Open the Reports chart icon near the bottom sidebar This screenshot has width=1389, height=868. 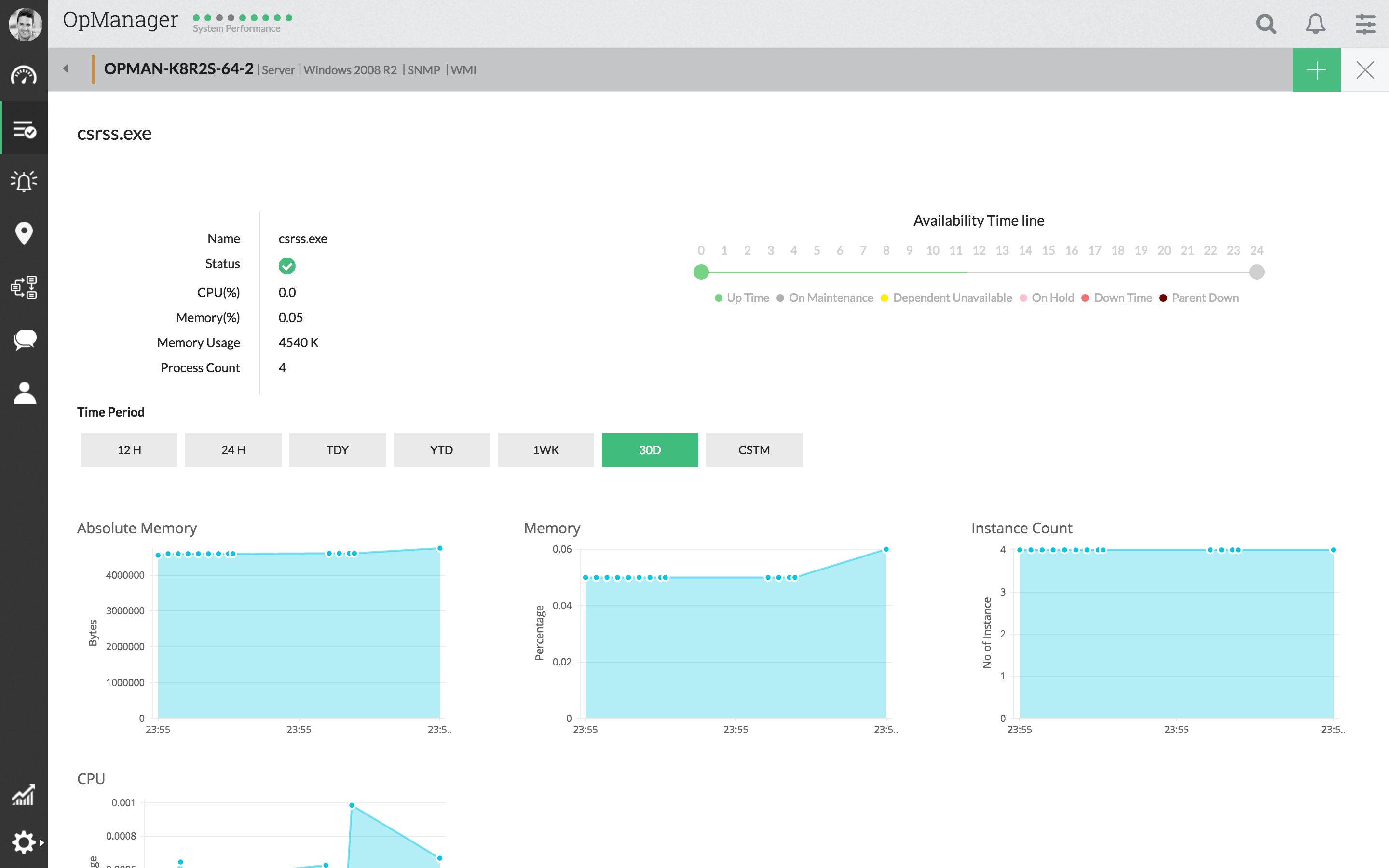click(x=24, y=795)
